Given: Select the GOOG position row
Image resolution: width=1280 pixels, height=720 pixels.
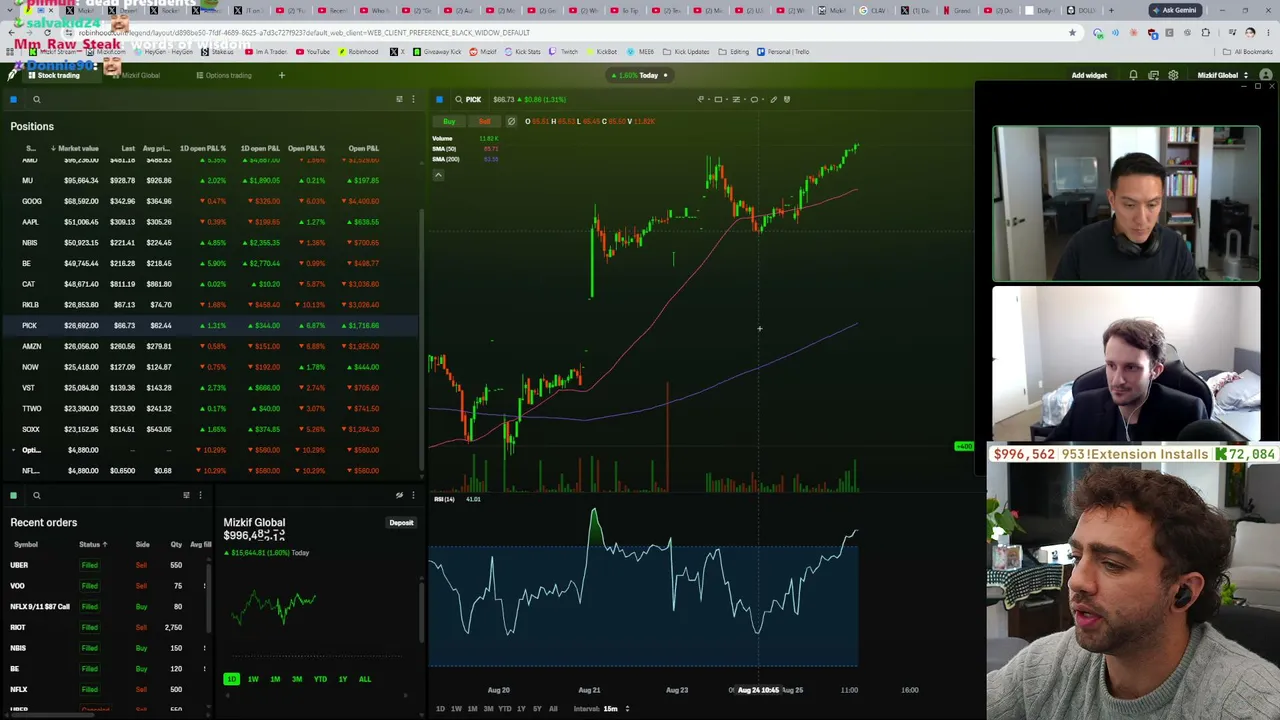Looking at the screenshot, I should tap(212, 201).
